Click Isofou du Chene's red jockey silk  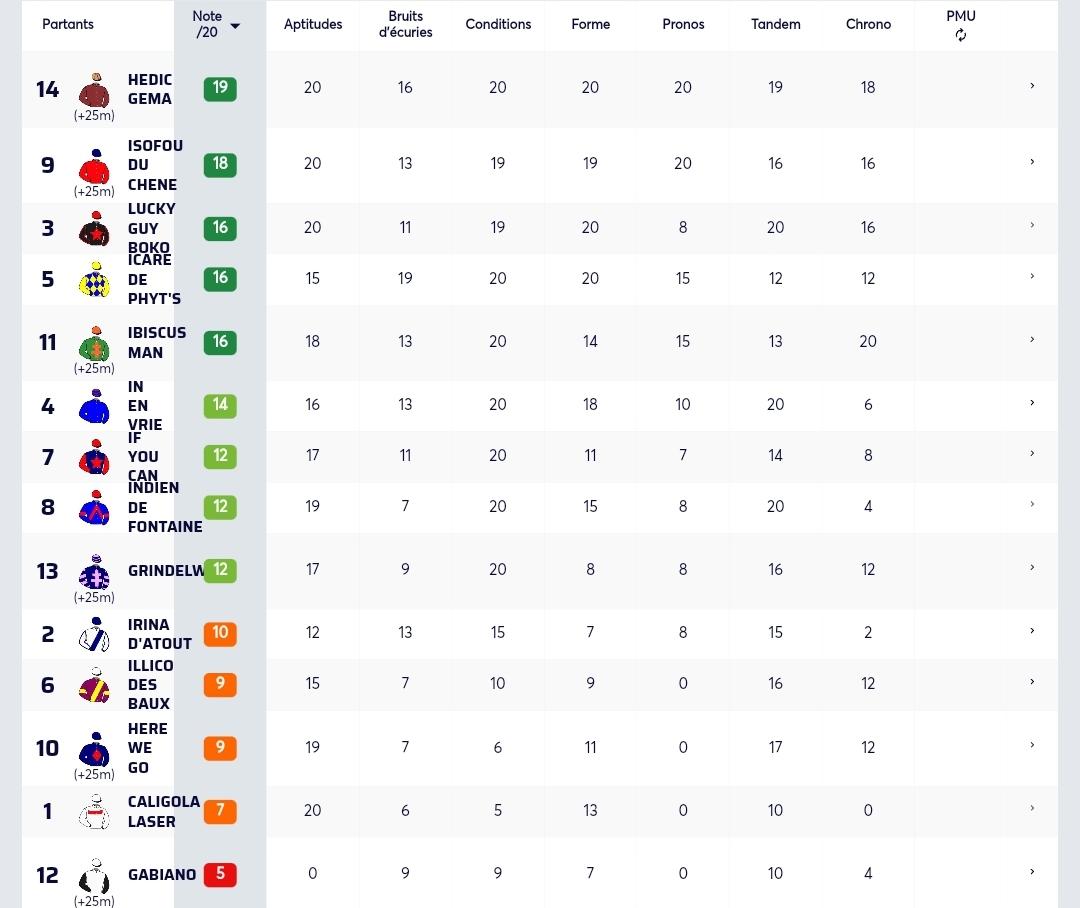tap(94, 166)
